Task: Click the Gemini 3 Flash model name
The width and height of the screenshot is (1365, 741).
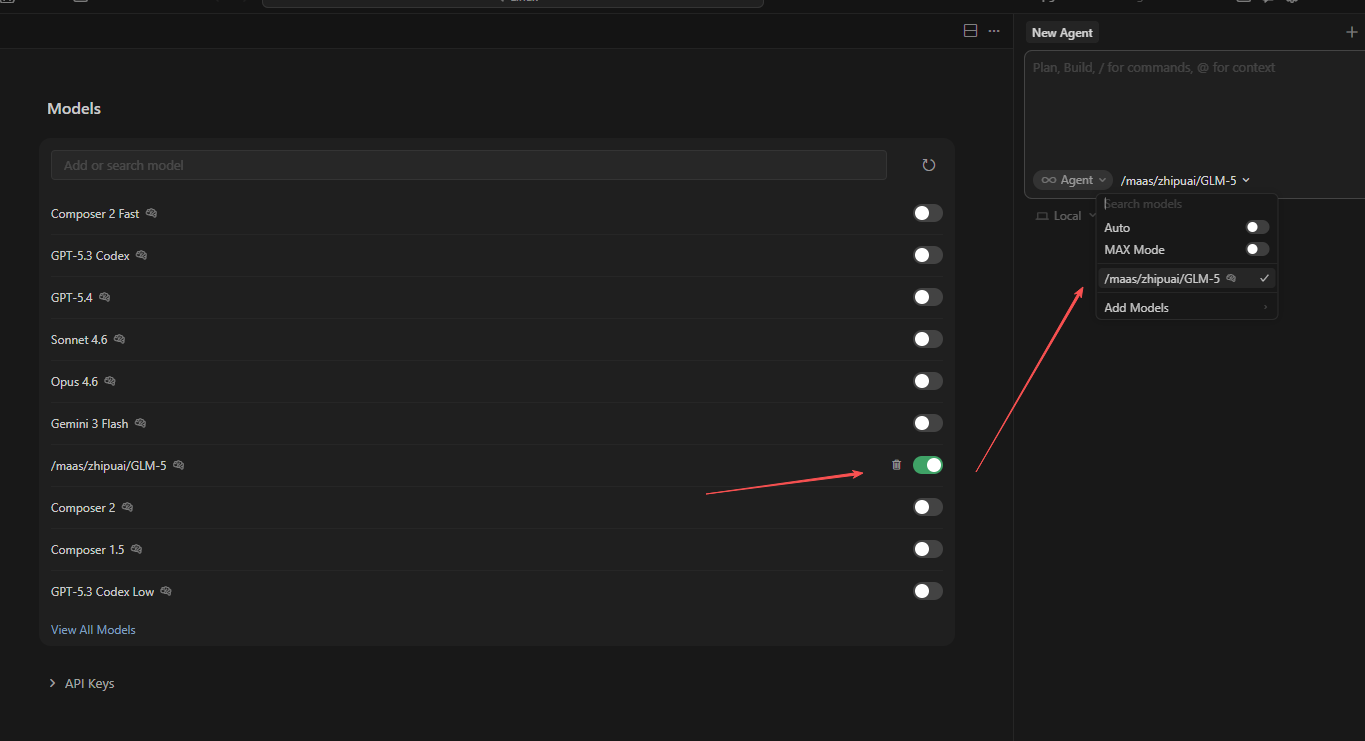Action: pyautogui.click(x=90, y=424)
